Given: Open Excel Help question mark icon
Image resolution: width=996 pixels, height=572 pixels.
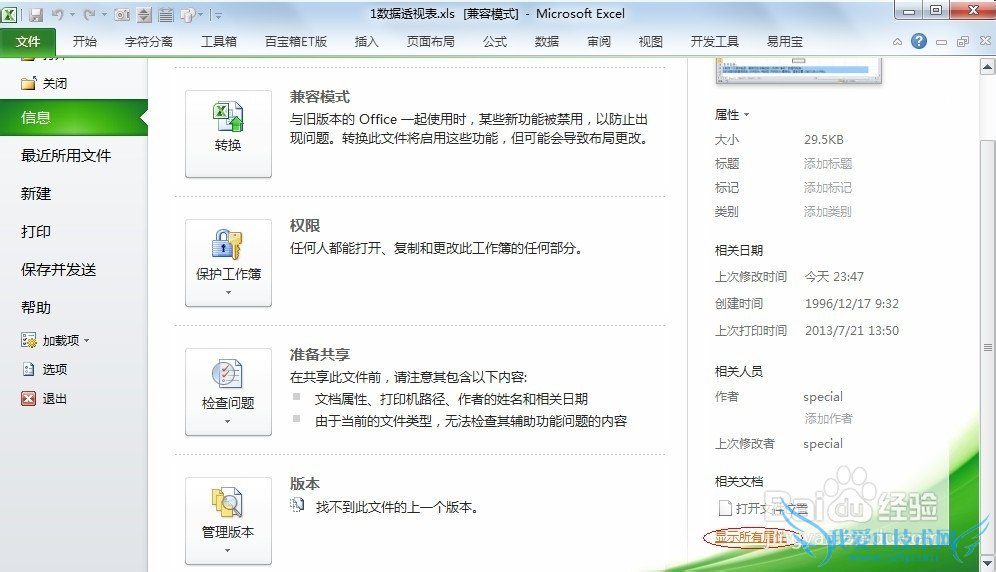Looking at the screenshot, I should tap(919, 41).
